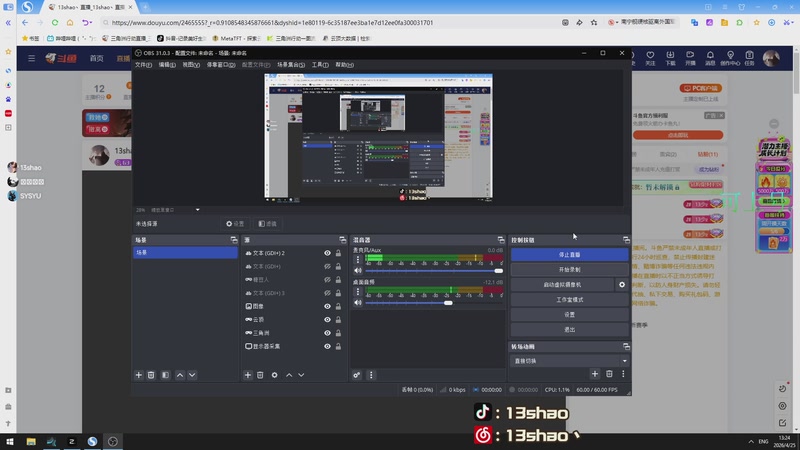Open the desktop audio channel three-dot menu
This screenshot has width=800, height=450.
coord(358,291)
